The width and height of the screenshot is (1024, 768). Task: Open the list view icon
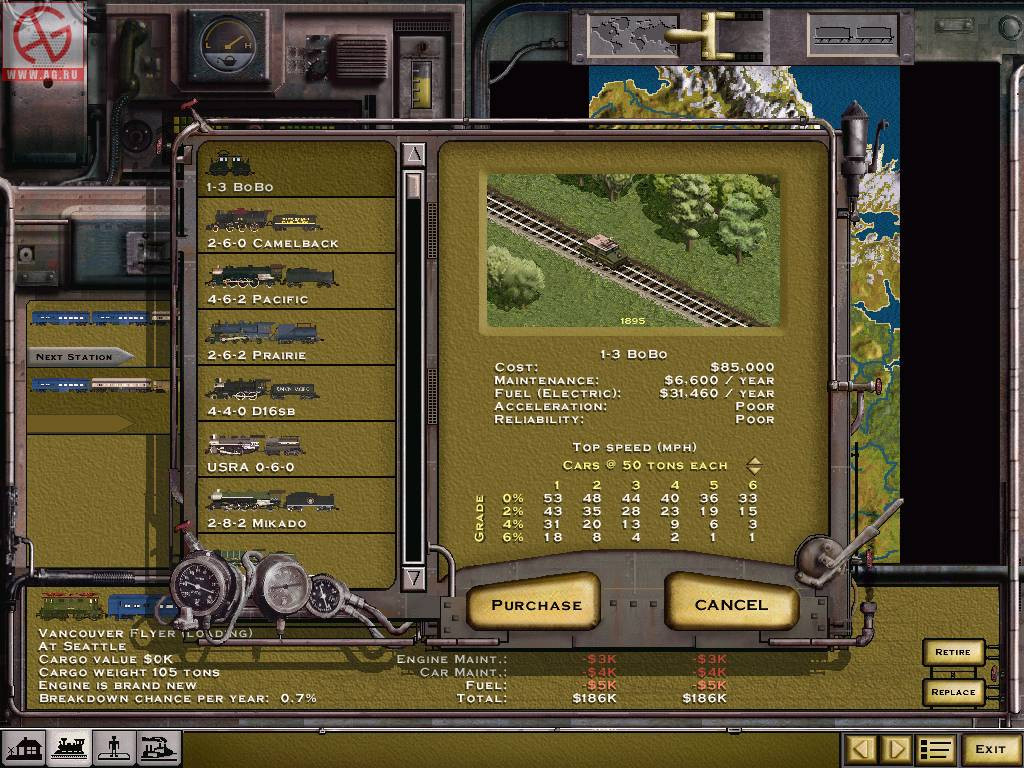(936, 749)
